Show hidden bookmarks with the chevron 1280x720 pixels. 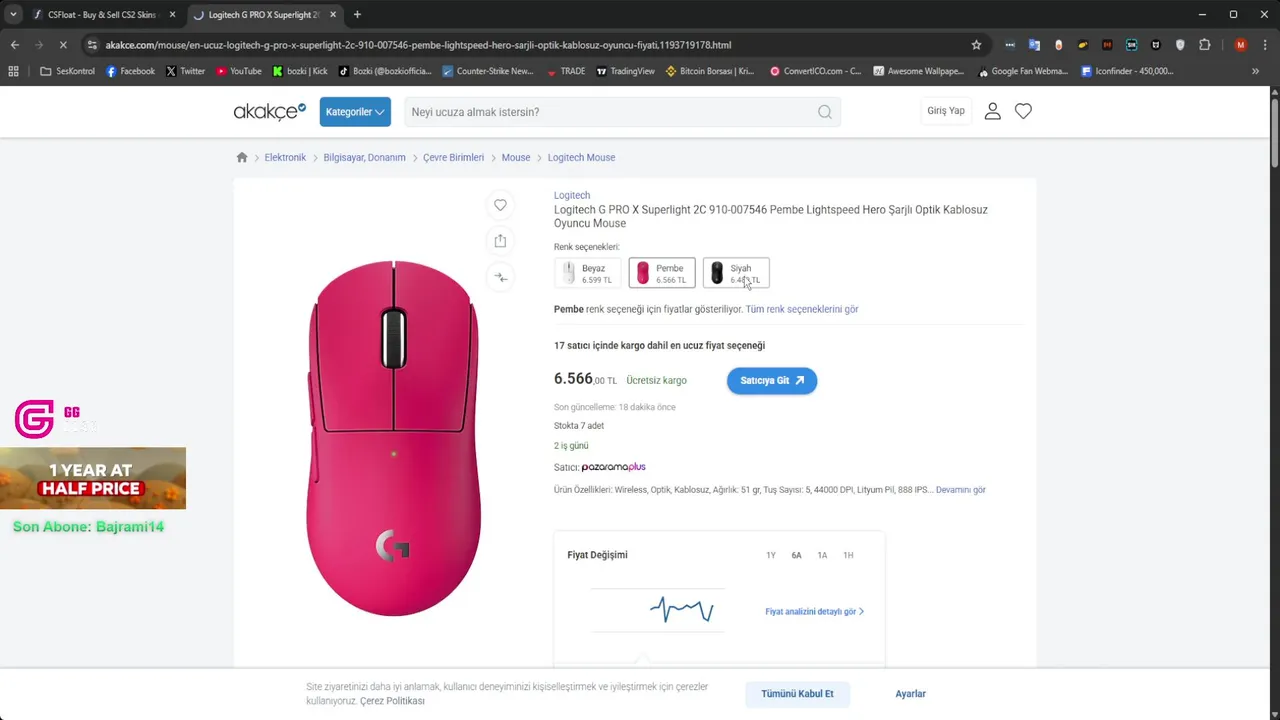[1255, 71]
